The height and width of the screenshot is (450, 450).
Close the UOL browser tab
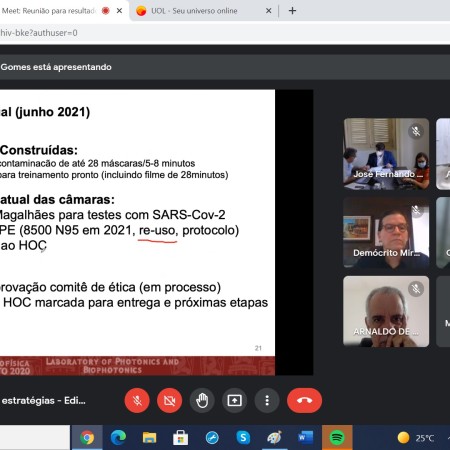coord(268,11)
